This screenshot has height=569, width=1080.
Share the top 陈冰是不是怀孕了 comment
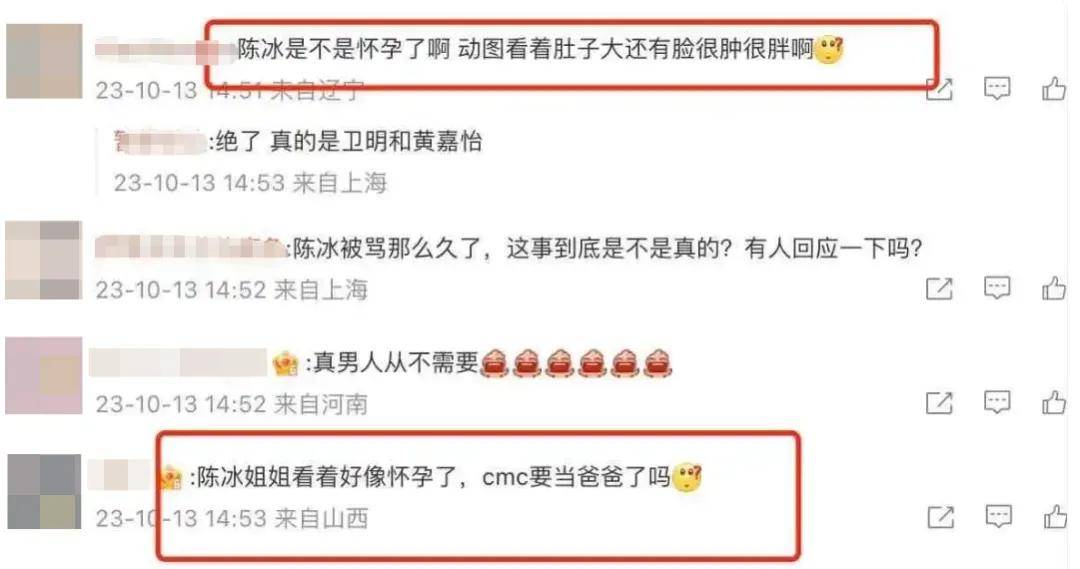(x=939, y=89)
